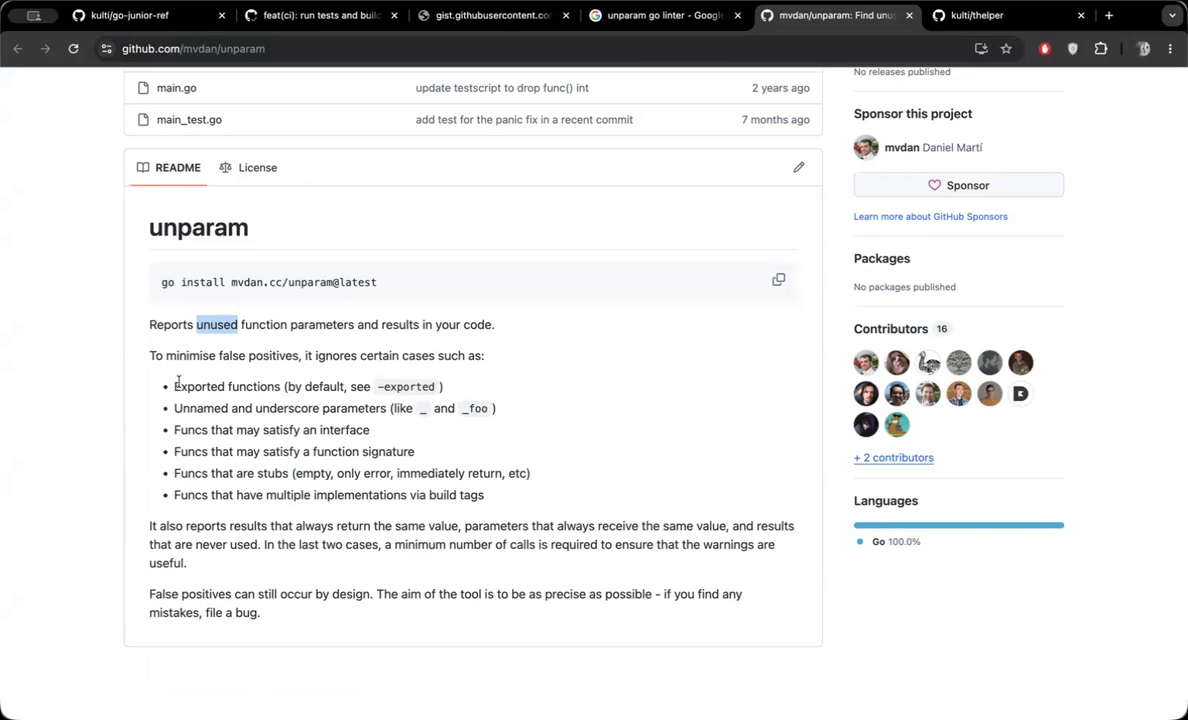Click the install app icon in address bar
Viewport: 1188px width, 720px height.
[x=981, y=49]
